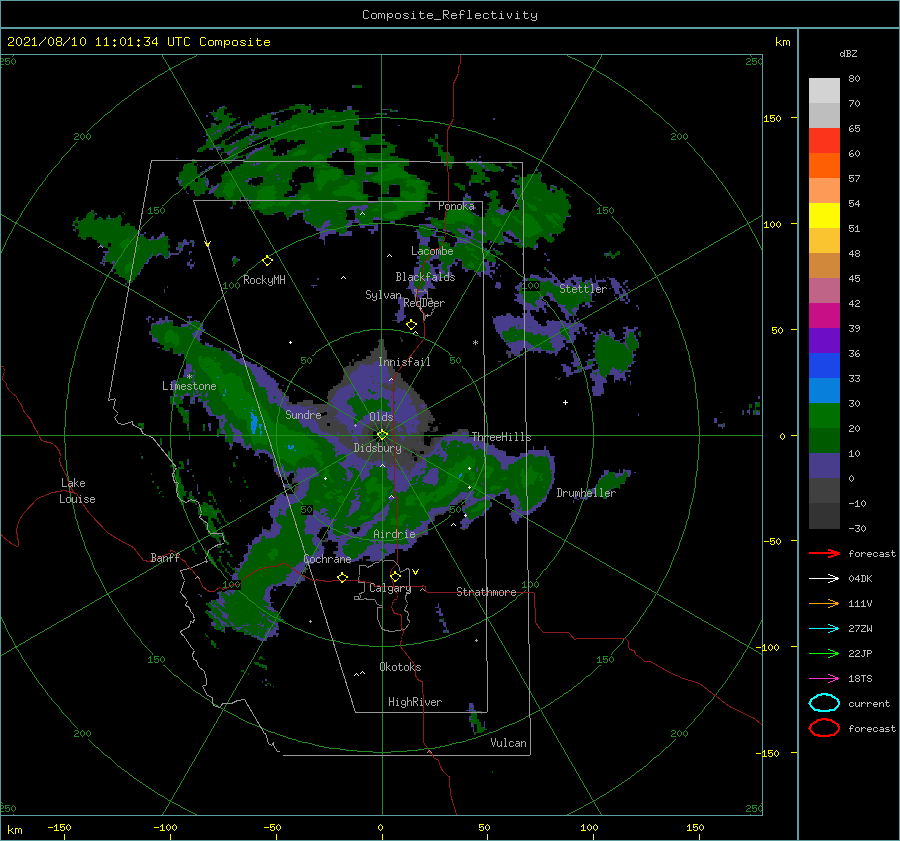Viewport: 900px width, 841px height.
Task: Click the Strathmore label
Action: point(486,592)
